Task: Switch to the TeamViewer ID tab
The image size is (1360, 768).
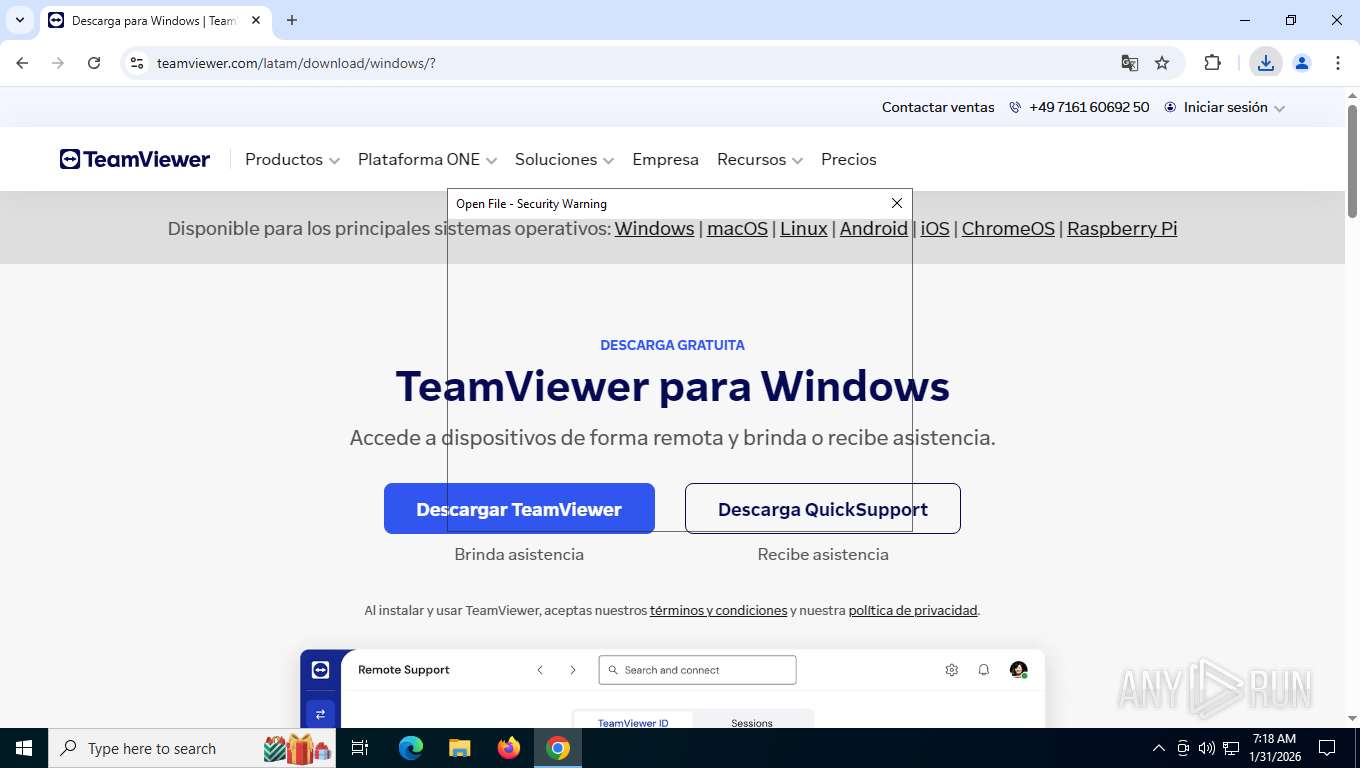Action: click(x=633, y=722)
